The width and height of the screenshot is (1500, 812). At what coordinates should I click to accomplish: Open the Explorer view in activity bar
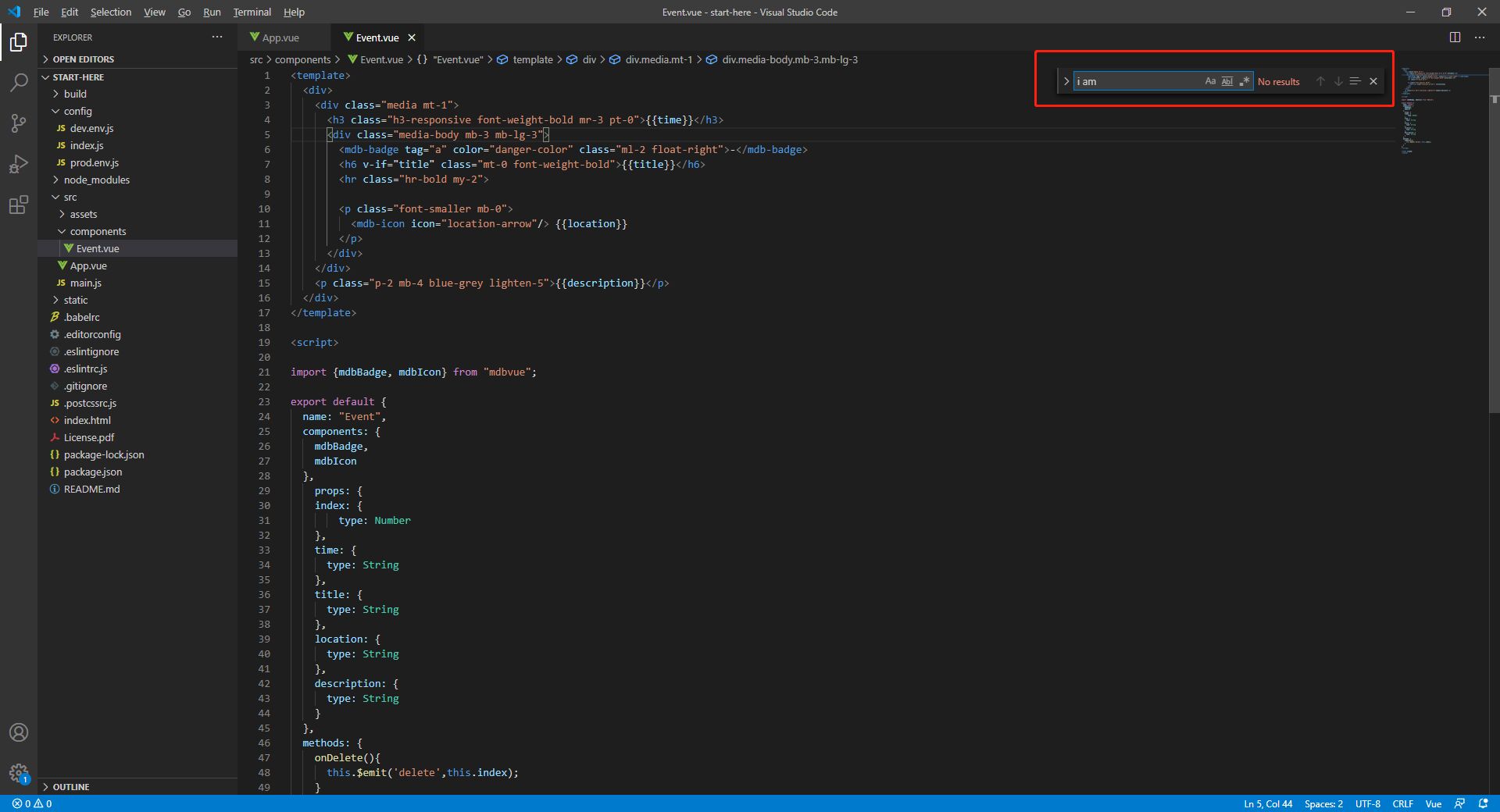19,41
